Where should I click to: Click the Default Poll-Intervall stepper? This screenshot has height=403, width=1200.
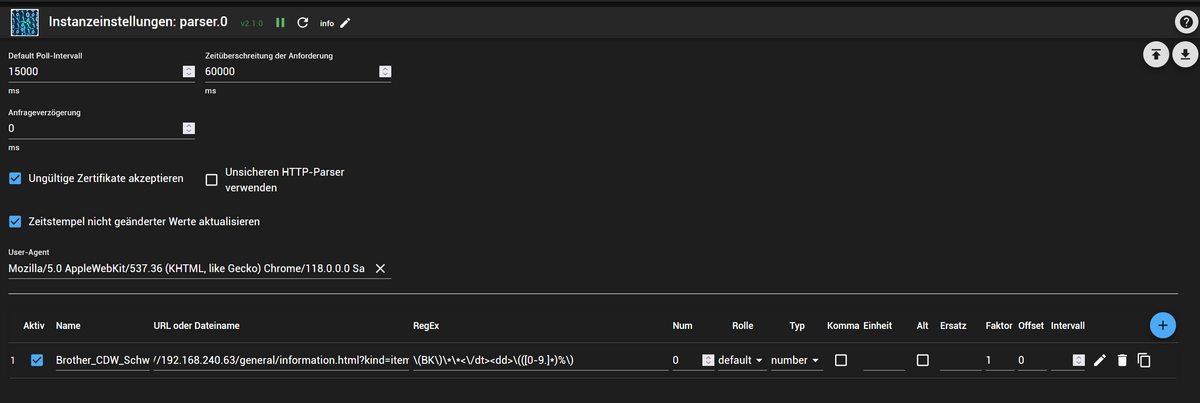(188, 71)
